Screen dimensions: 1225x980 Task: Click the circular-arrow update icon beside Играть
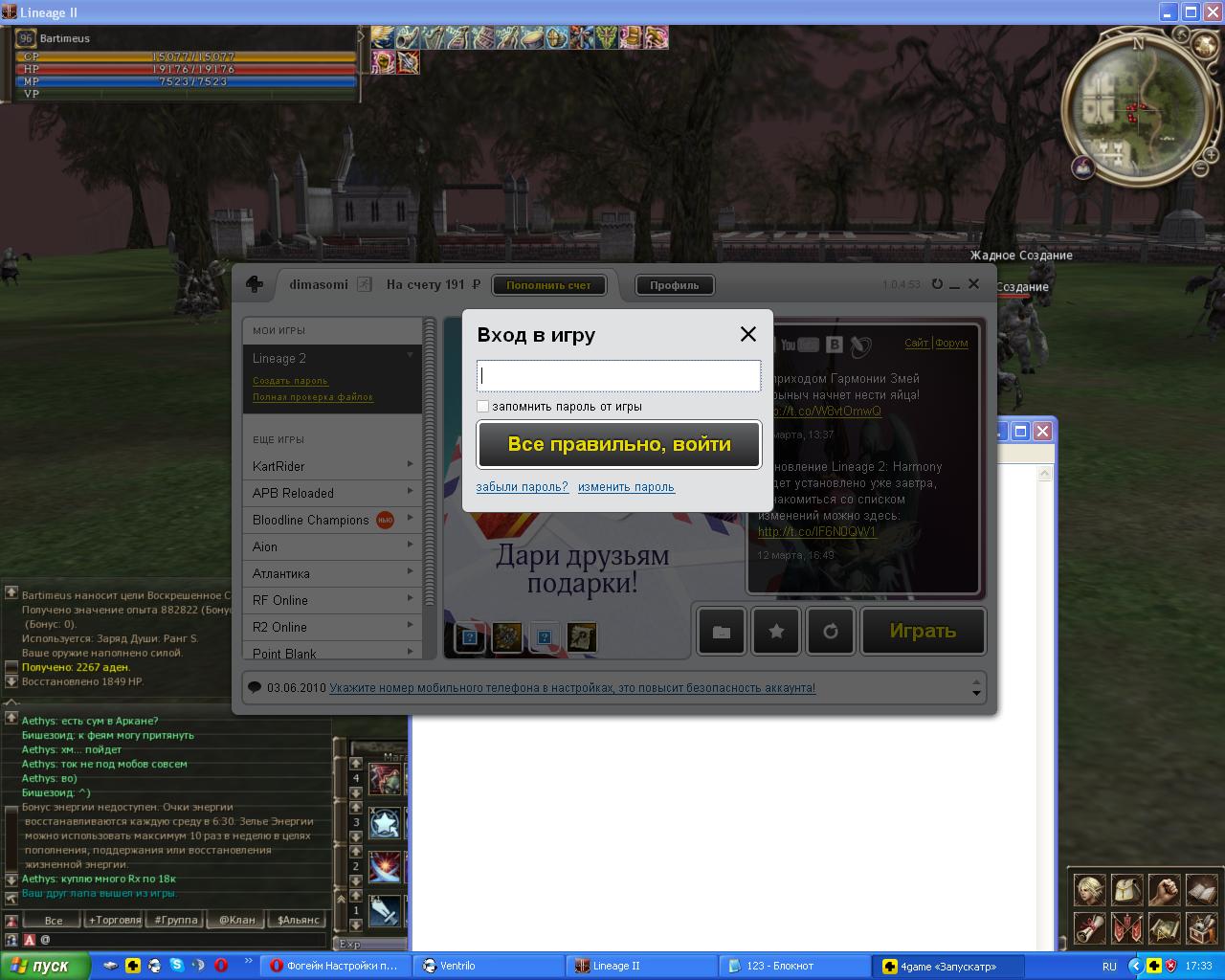click(x=831, y=632)
